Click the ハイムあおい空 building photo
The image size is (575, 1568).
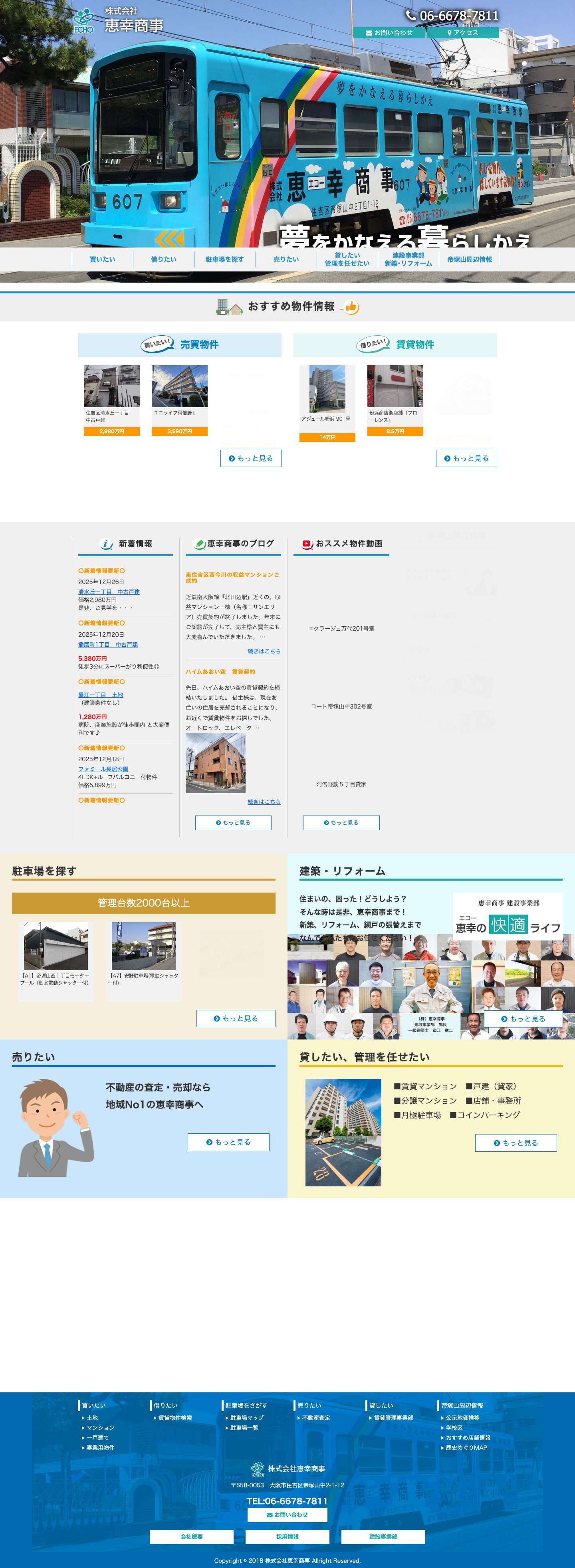[x=216, y=763]
